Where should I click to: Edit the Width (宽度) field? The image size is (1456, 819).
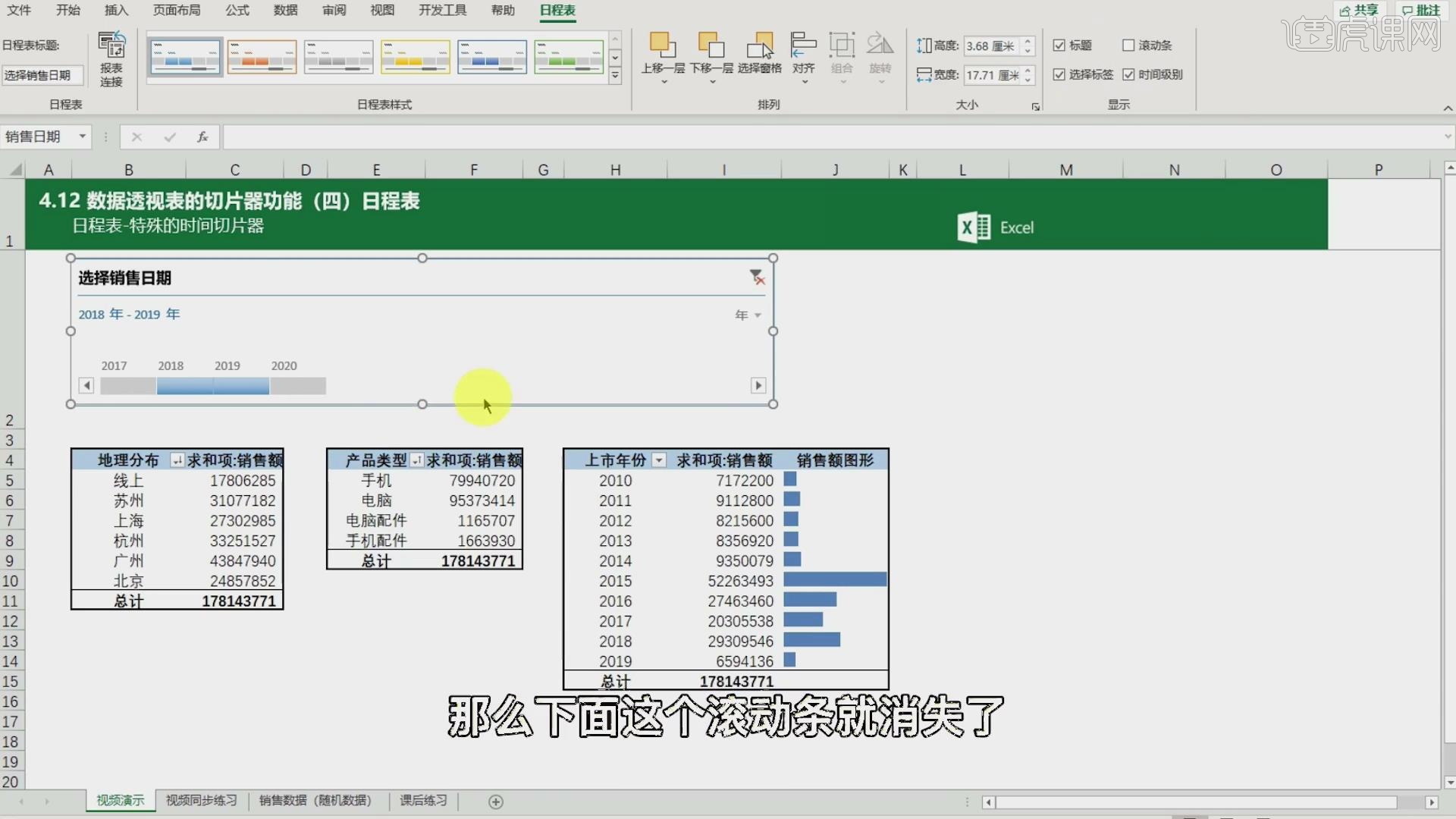(992, 75)
